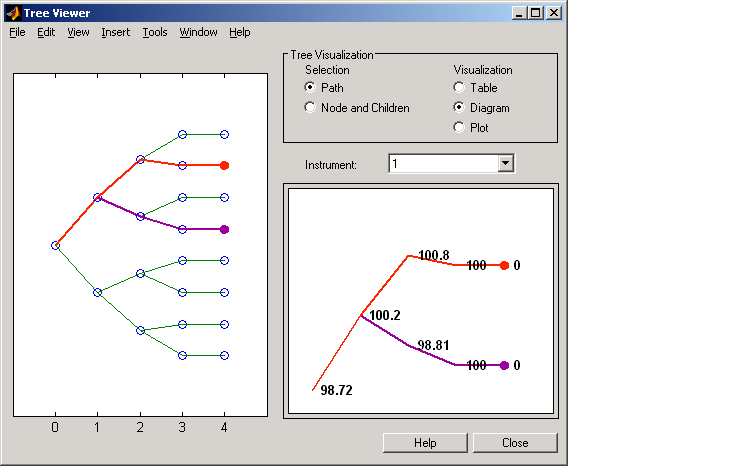The image size is (740, 467).
Task: Click the filled purple end node
Action: click(225, 229)
